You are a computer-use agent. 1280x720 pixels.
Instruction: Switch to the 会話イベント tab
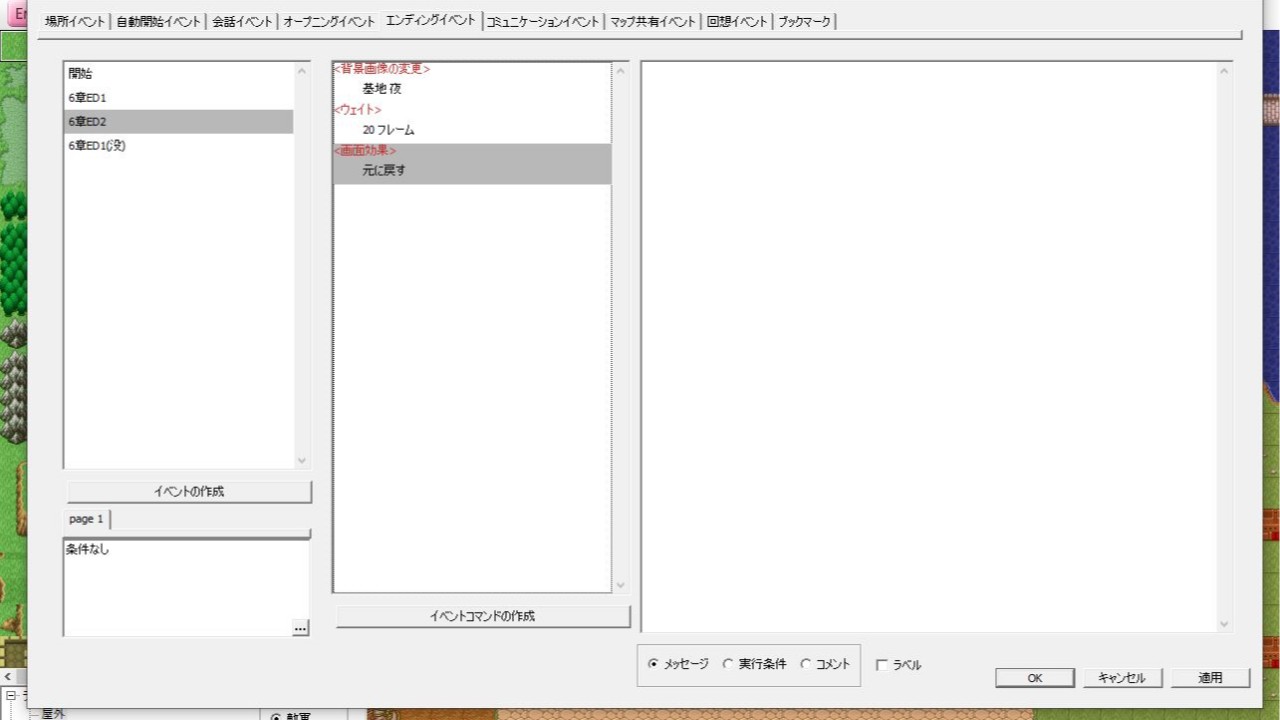pos(240,20)
